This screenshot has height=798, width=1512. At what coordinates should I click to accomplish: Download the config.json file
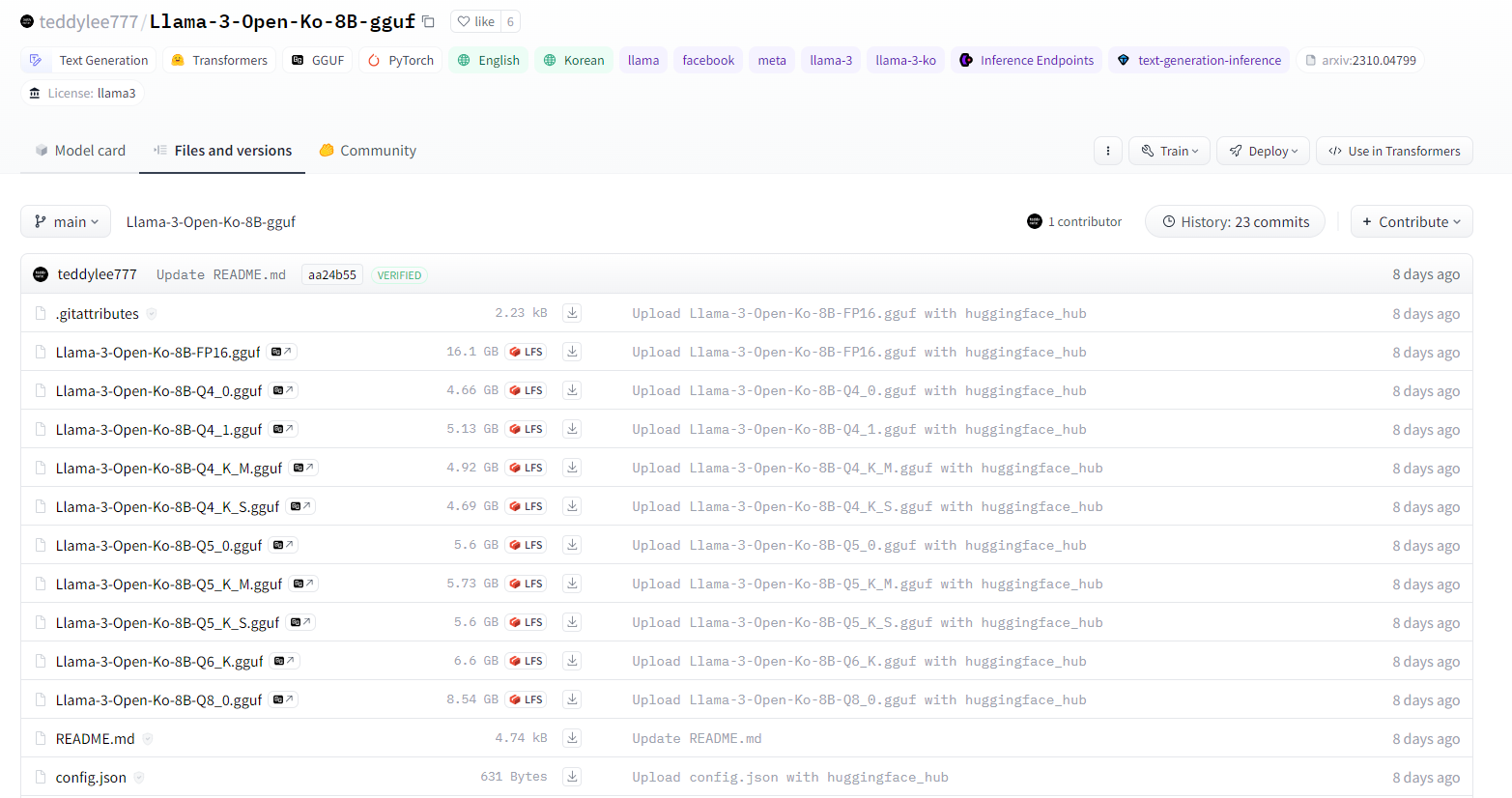point(572,777)
